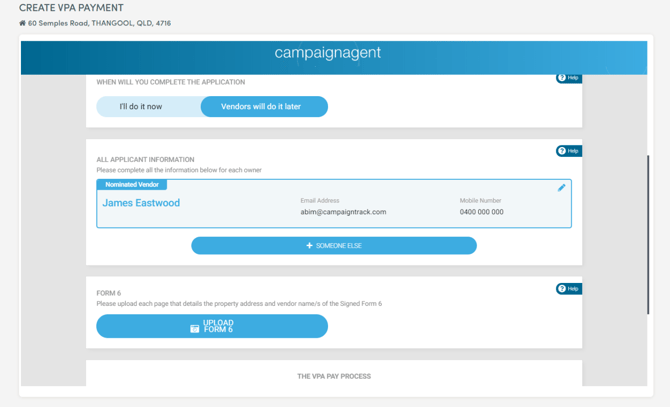This screenshot has height=407, width=670.
Task: Click the home icon beside property address
Action: [22, 23]
